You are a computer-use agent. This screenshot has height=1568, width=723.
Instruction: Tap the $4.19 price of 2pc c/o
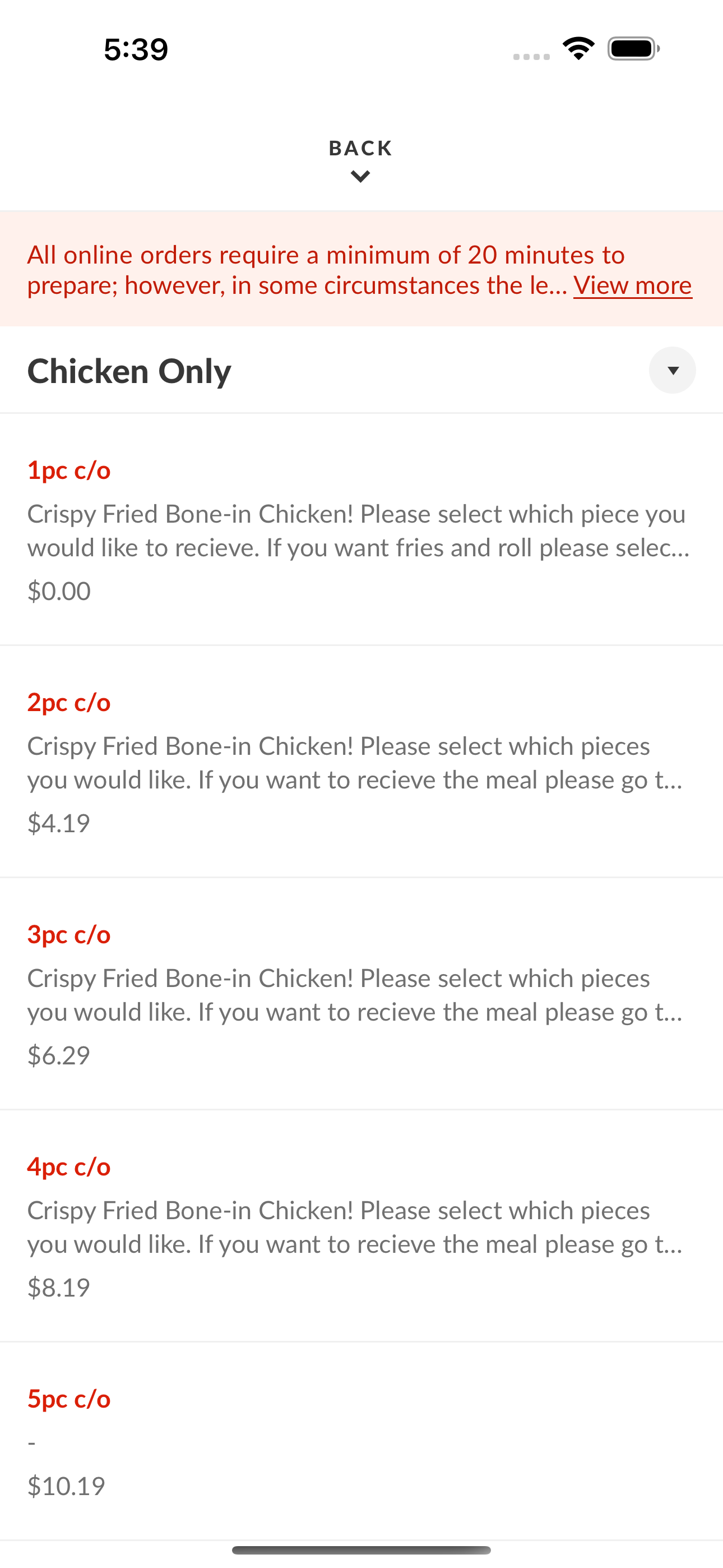59,823
